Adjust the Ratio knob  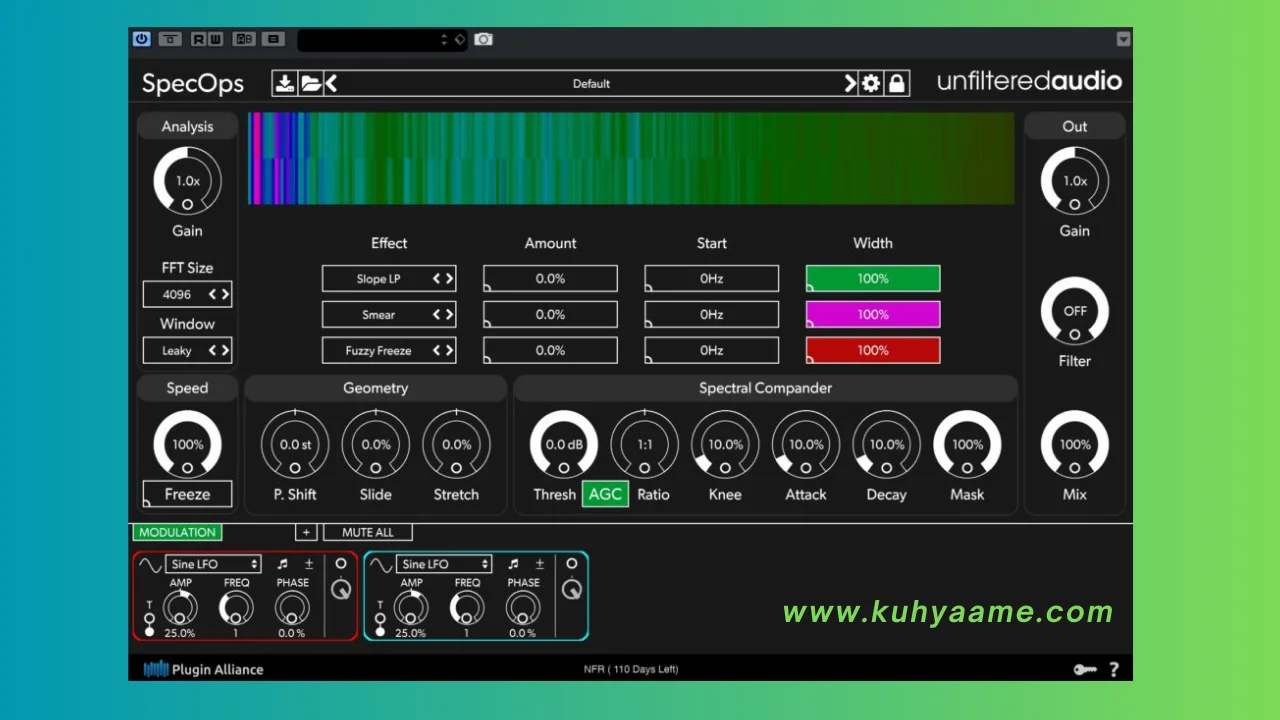[644, 444]
